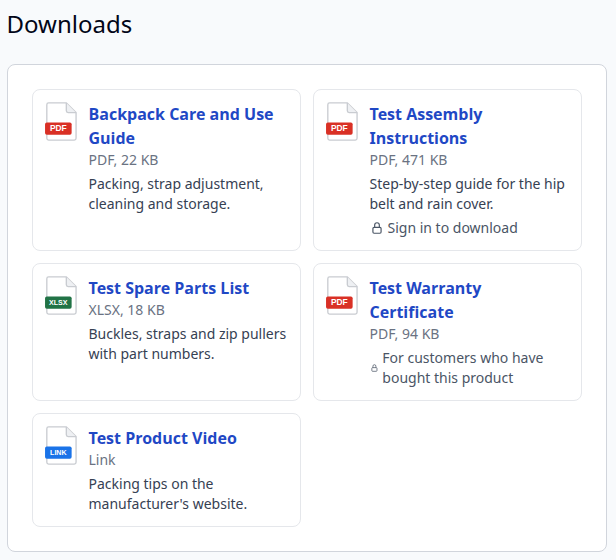Click the Sign in to download text
Image resolution: width=616 pixels, height=560 pixels.
(452, 228)
